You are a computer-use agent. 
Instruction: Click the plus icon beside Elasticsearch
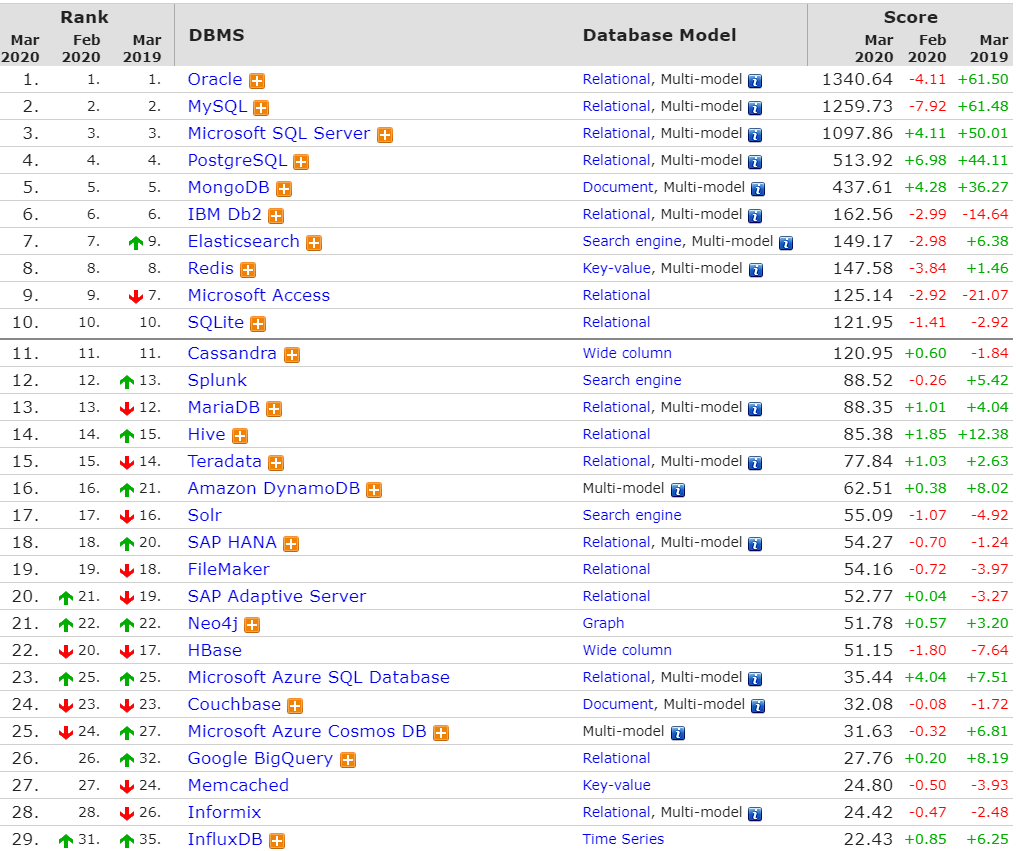point(314,243)
